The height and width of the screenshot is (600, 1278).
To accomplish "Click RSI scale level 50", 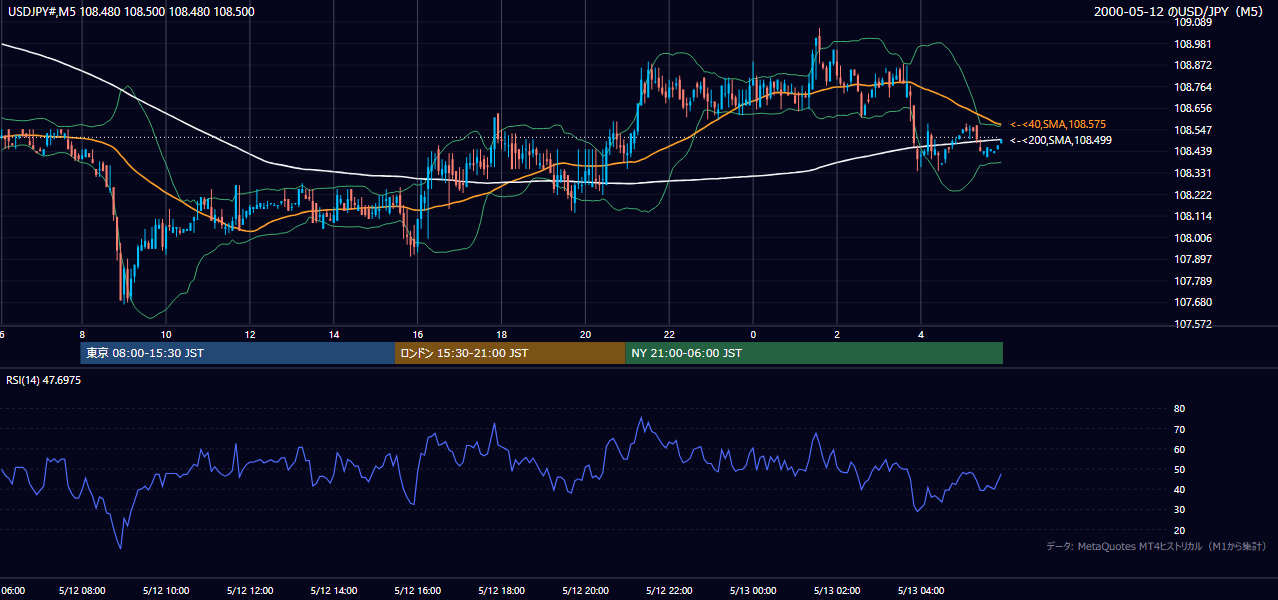I will (1179, 469).
